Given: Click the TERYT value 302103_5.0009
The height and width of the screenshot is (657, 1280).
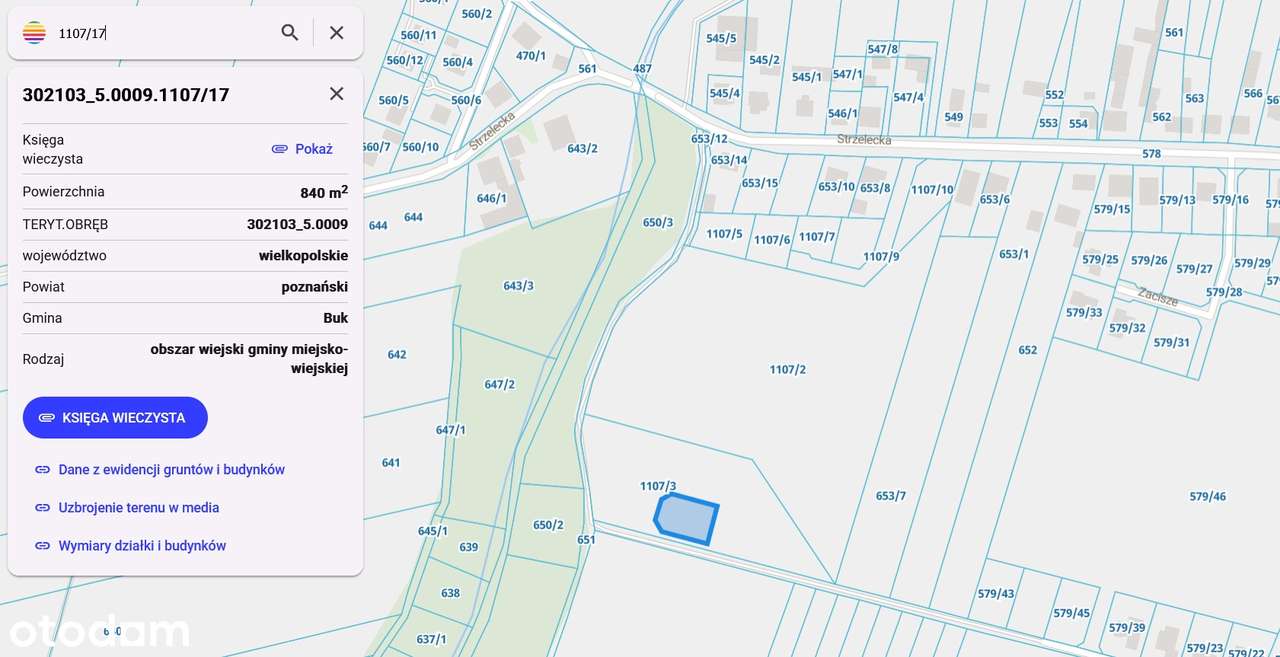Looking at the screenshot, I should [298, 224].
